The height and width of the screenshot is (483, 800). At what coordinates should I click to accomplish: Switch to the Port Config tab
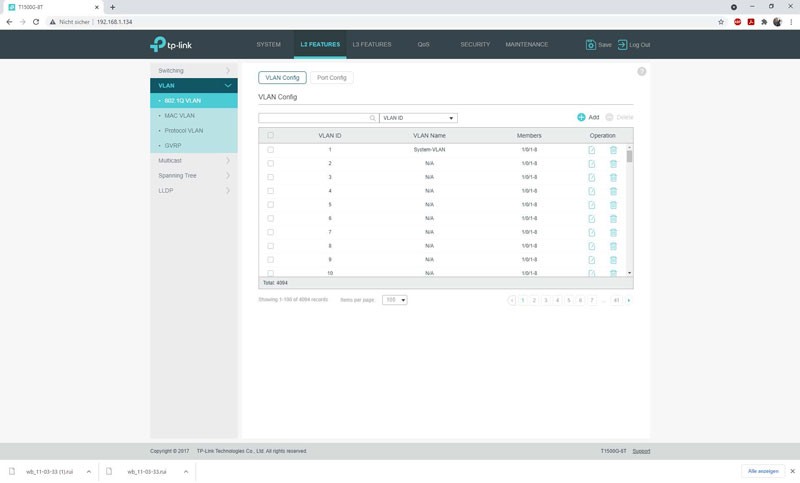click(333, 77)
